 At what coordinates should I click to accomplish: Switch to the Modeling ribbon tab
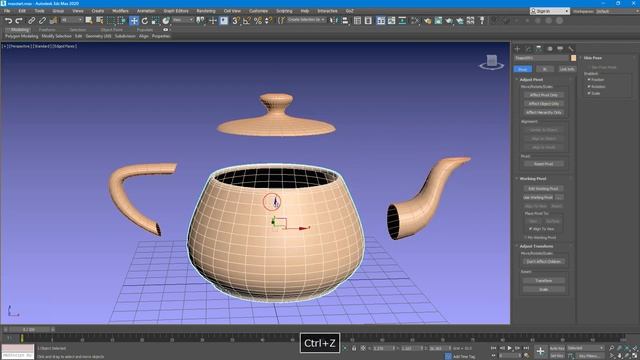pyautogui.click(x=19, y=30)
